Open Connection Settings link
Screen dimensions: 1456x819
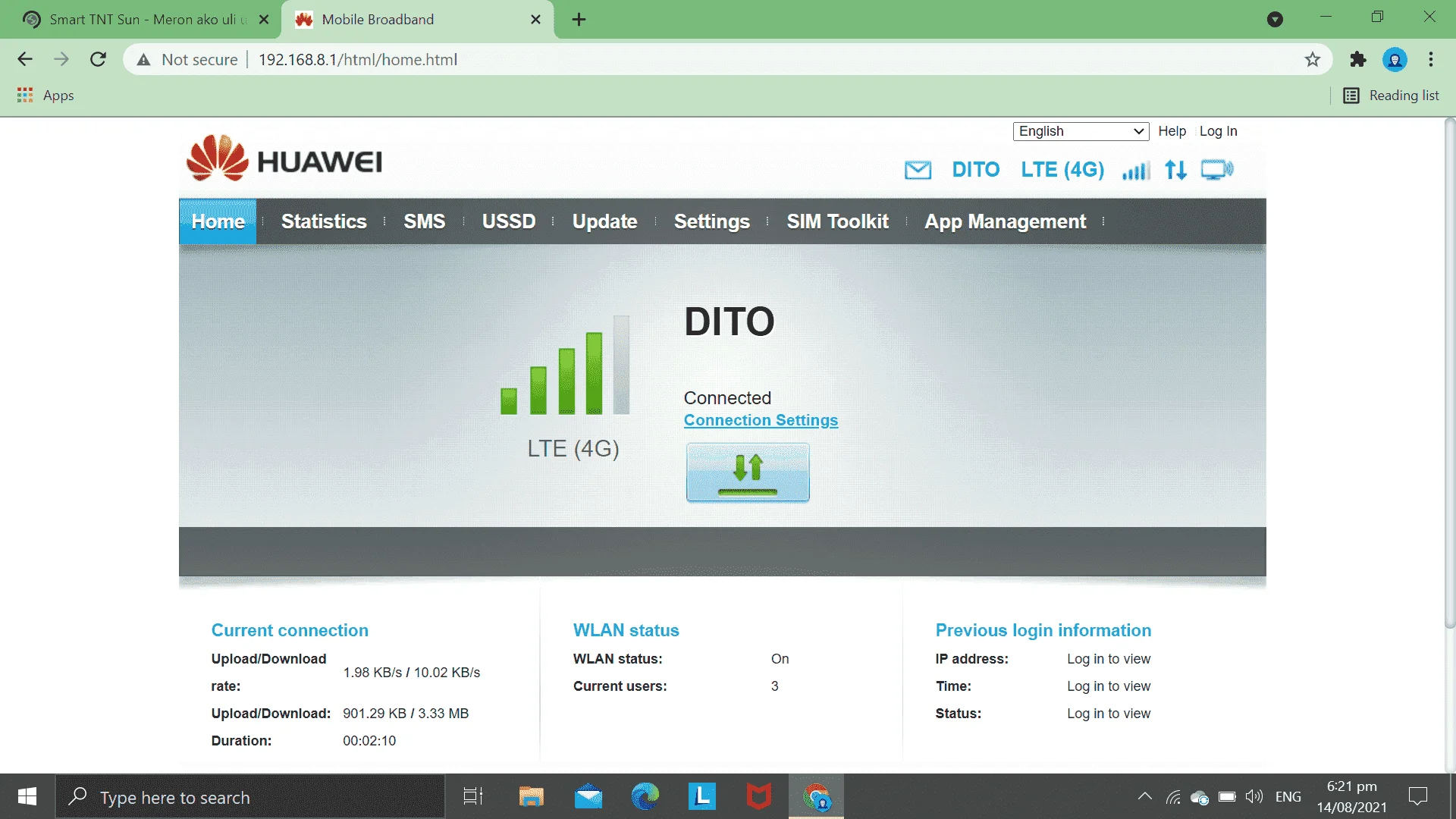[x=761, y=420]
